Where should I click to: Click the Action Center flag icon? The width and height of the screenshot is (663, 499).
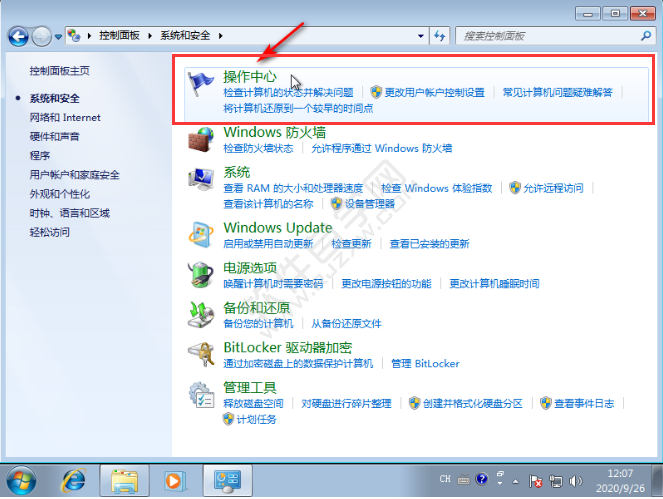(201, 84)
